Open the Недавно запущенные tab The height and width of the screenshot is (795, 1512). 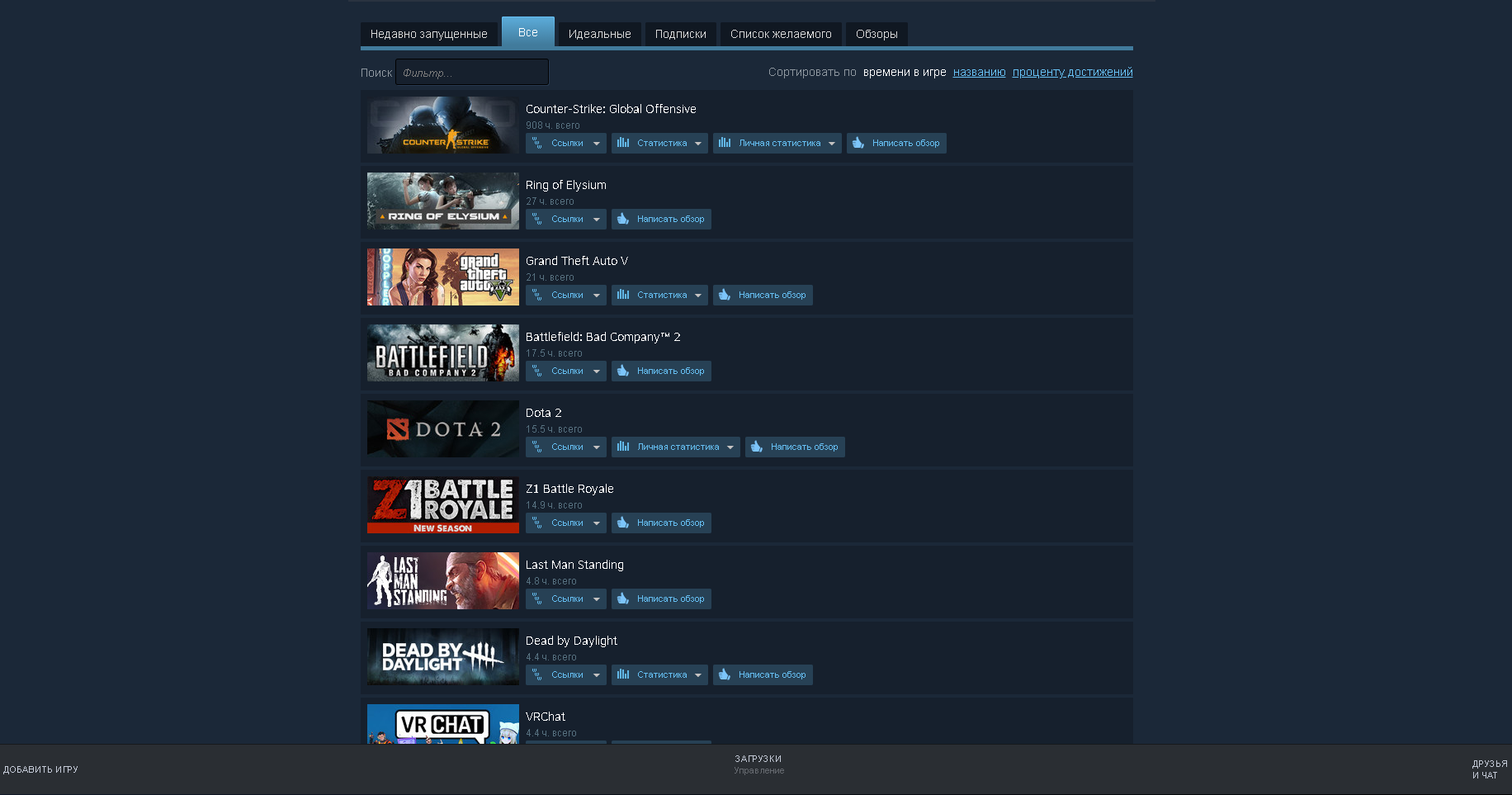pos(429,34)
